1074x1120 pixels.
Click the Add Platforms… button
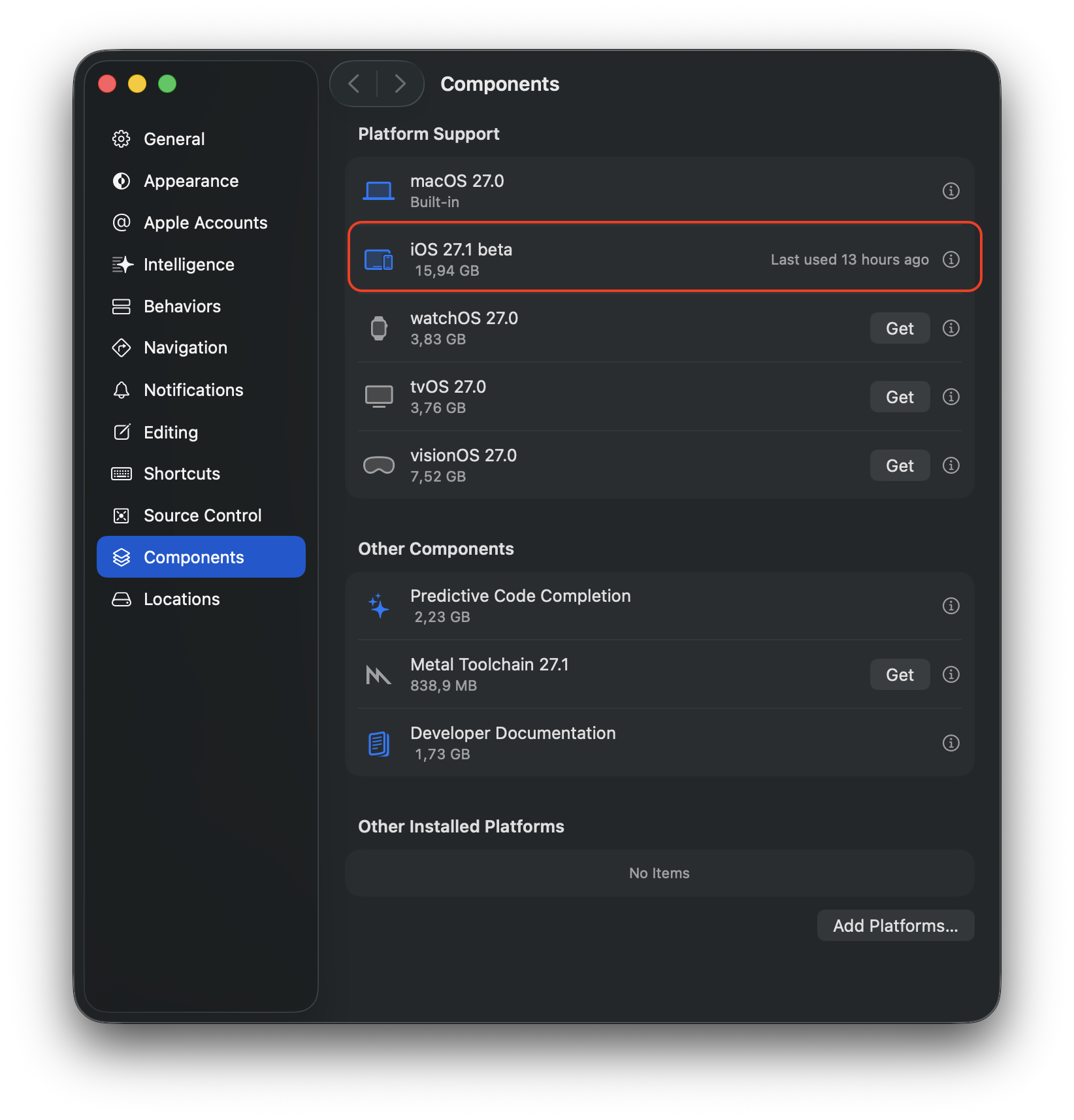(896, 925)
